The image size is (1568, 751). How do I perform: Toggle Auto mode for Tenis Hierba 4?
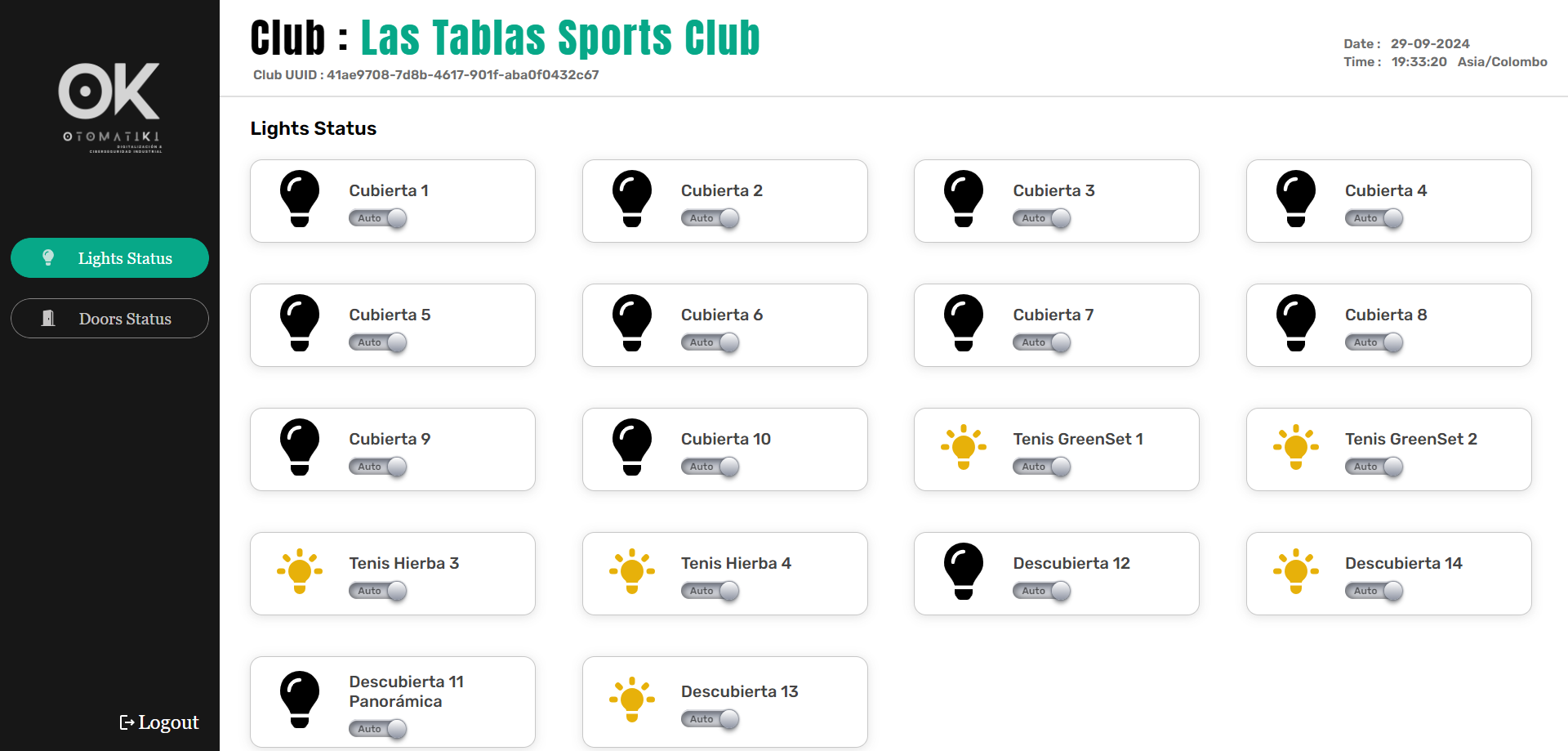click(x=710, y=591)
